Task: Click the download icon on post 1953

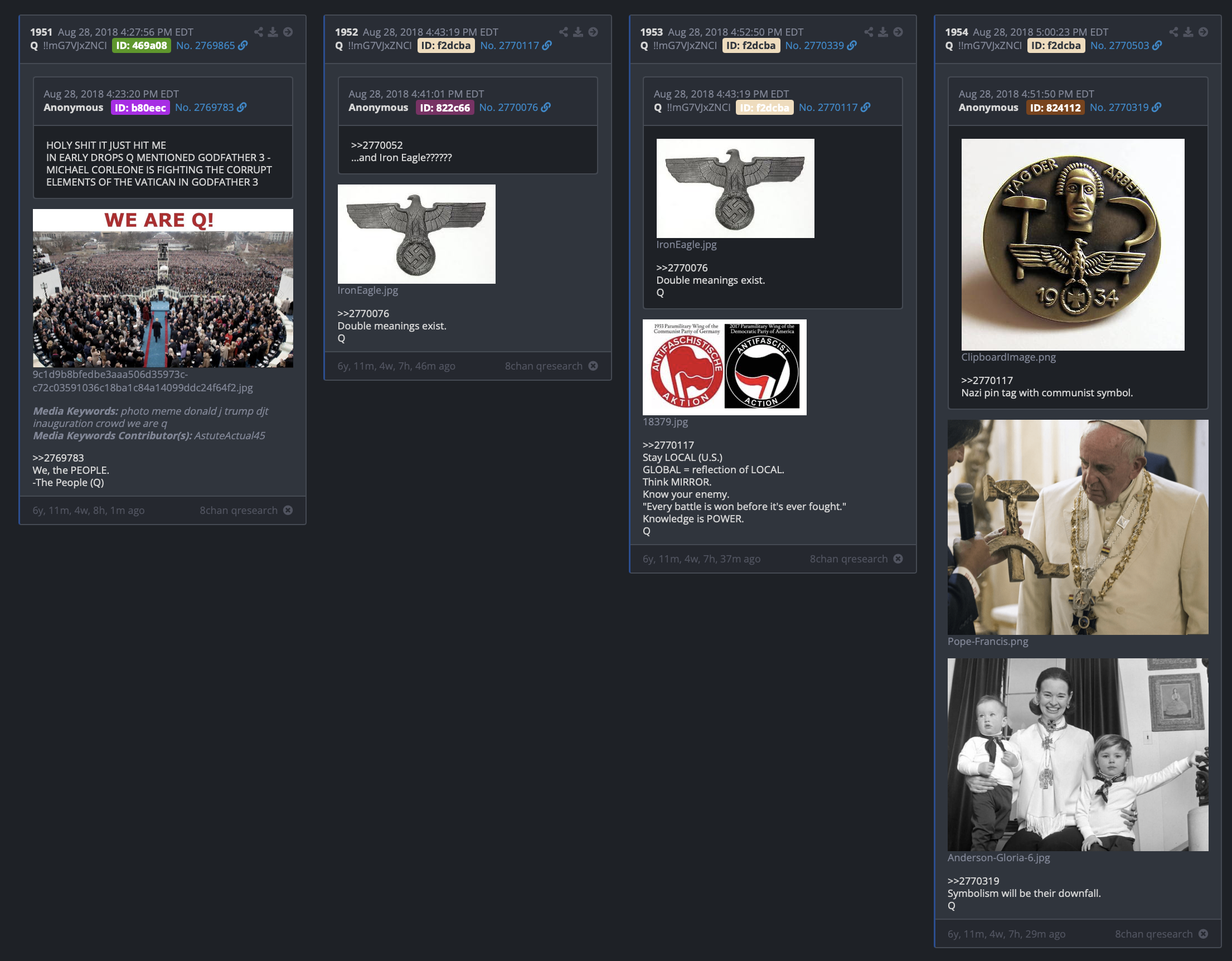Action: [884, 32]
